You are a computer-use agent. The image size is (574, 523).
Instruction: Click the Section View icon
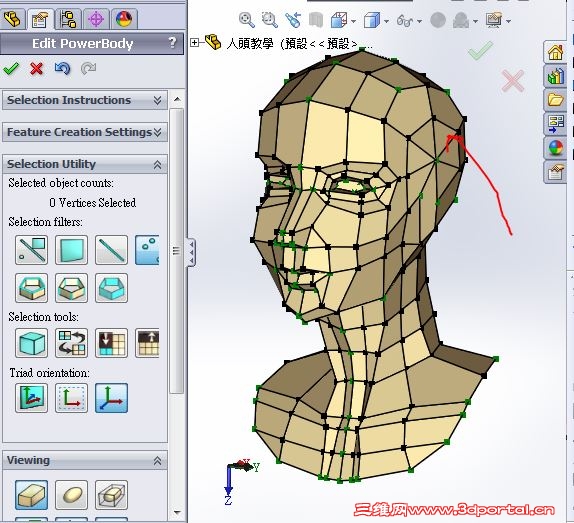[316, 20]
